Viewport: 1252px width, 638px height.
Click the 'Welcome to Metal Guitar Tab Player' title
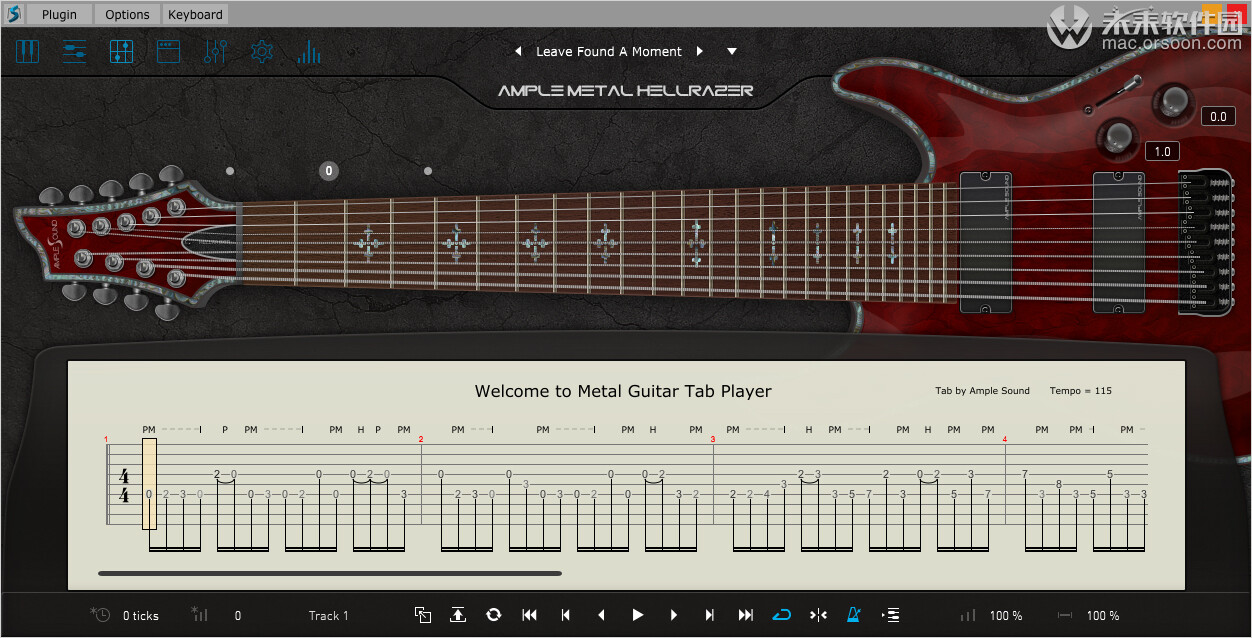click(x=623, y=391)
